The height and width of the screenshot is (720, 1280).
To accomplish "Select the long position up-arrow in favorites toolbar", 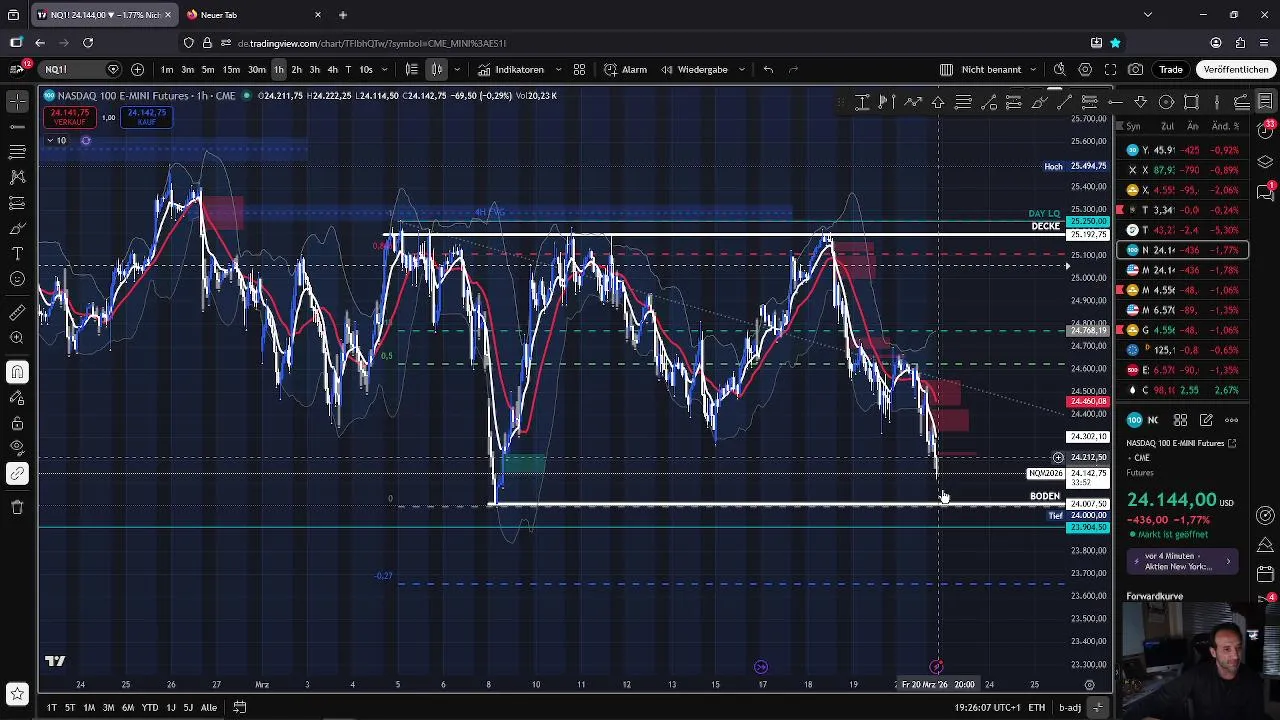I will pyautogui.click(x=938, y=102).
